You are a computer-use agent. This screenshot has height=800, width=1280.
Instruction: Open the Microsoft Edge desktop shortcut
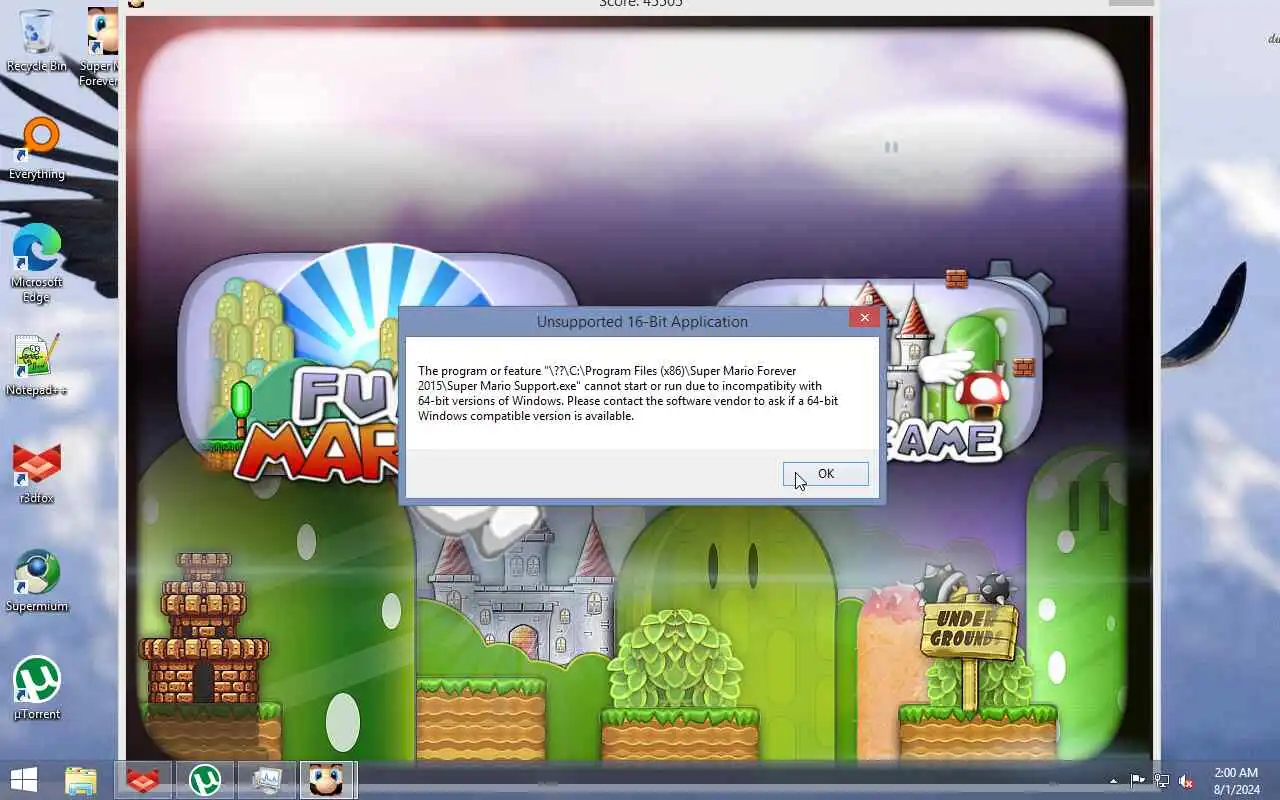pos(37,263)
